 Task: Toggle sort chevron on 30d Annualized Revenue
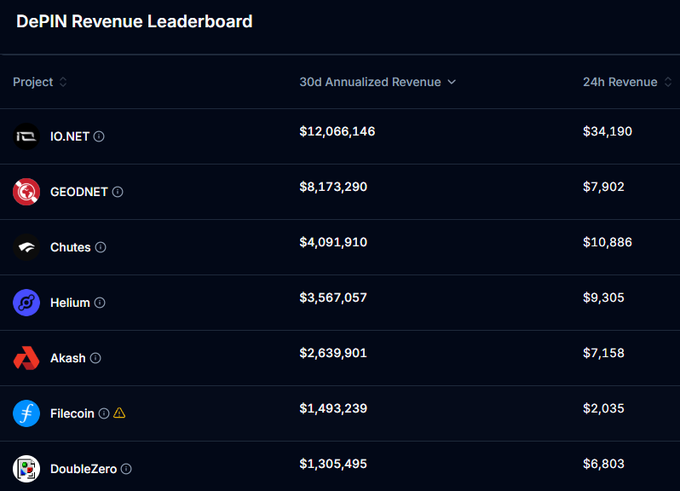[x=452, y=82]
